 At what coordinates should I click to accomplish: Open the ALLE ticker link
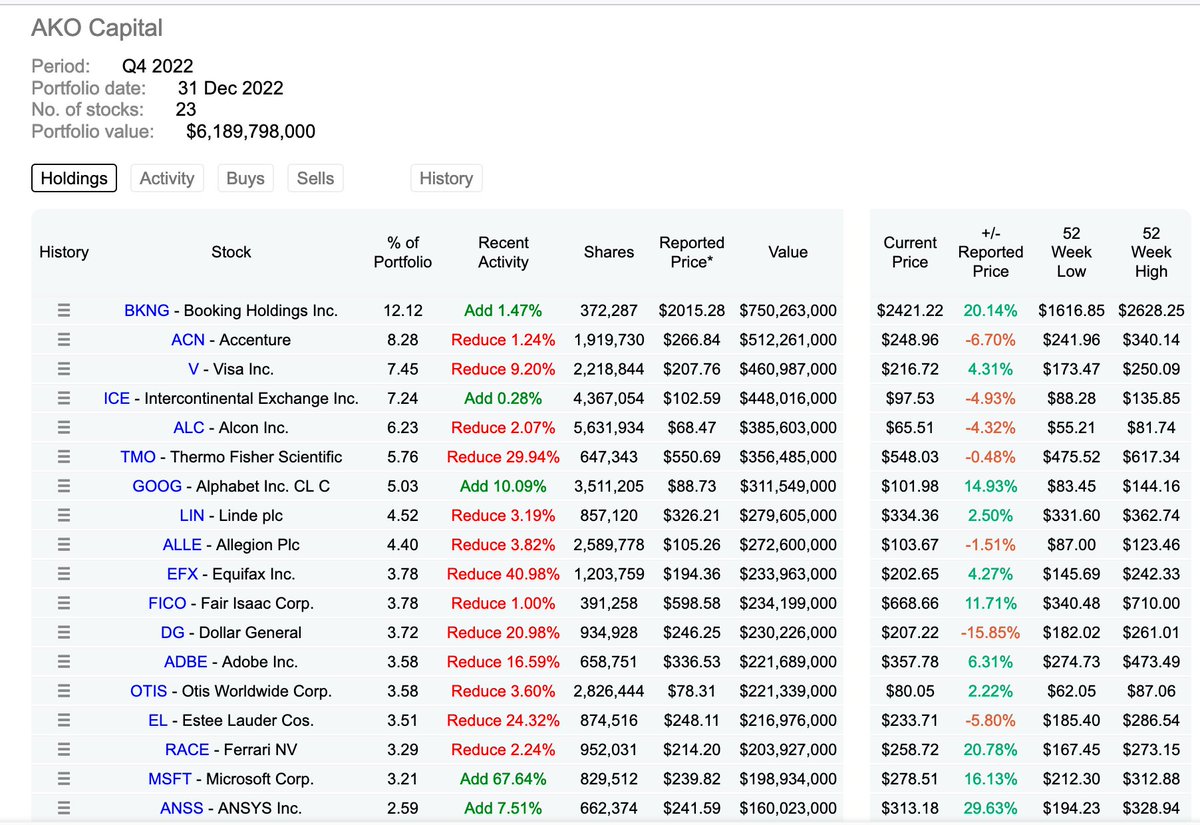tap(182, 545)
